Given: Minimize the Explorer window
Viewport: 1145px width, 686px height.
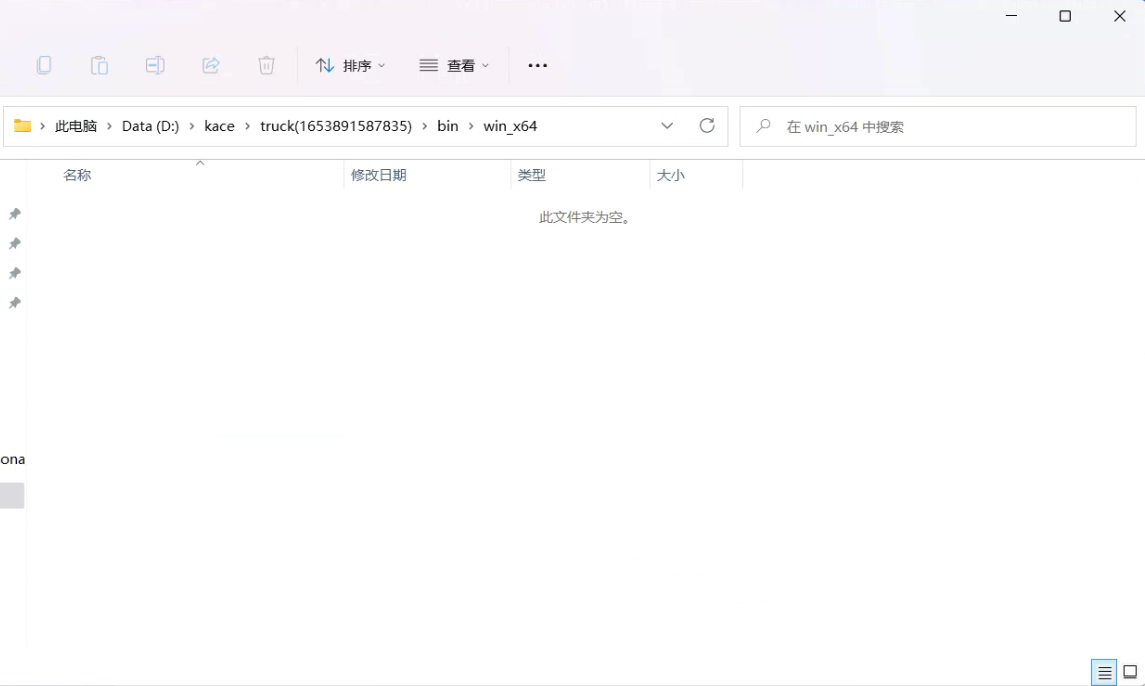Looking at the screenshot, I should [1011, 16].
